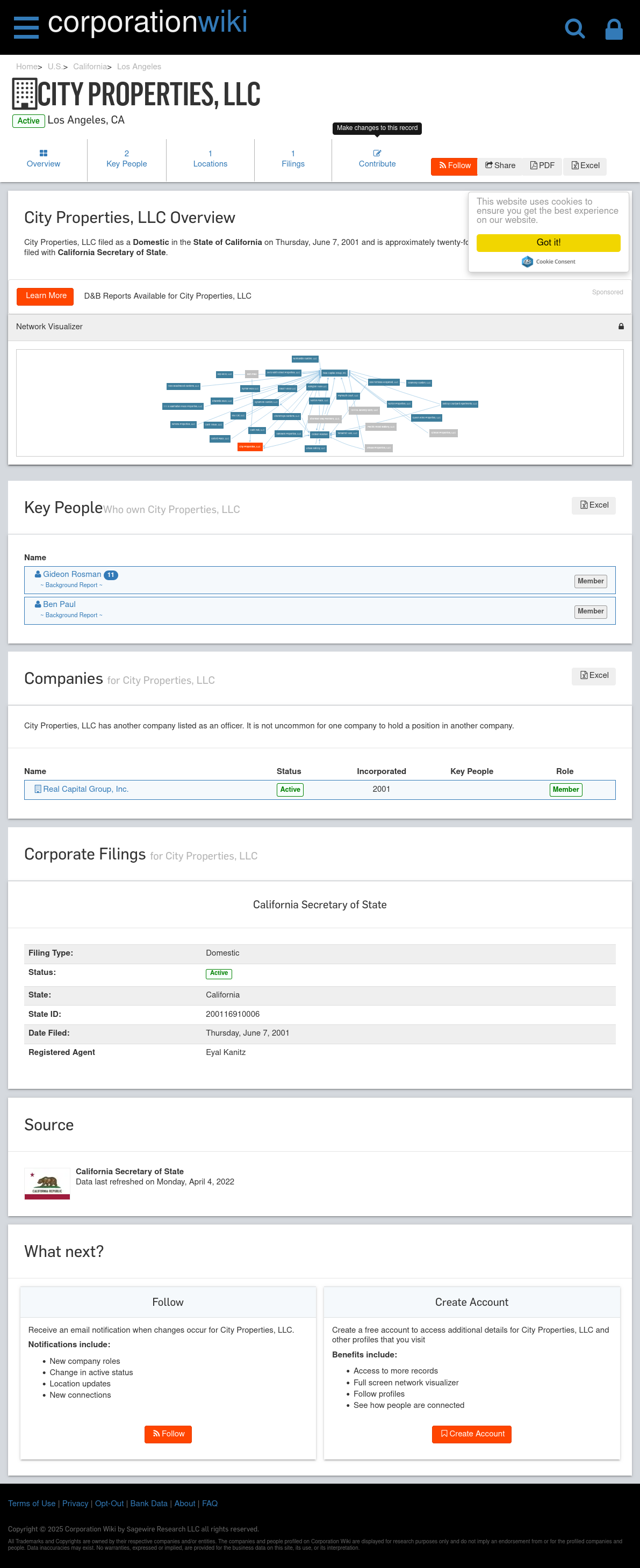Open the Los Angeles breadcrumb link

[139, 67]
